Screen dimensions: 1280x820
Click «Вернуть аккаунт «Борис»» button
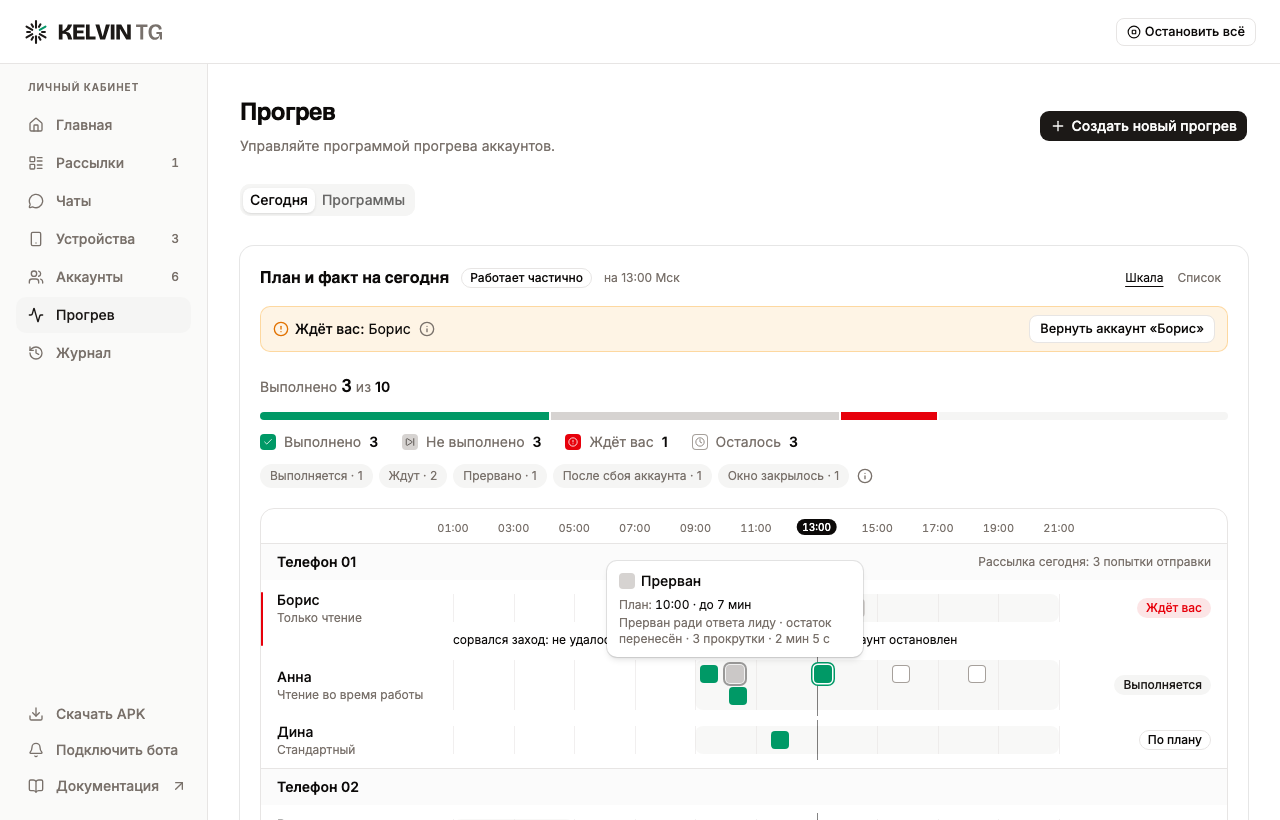(1122, 329)
